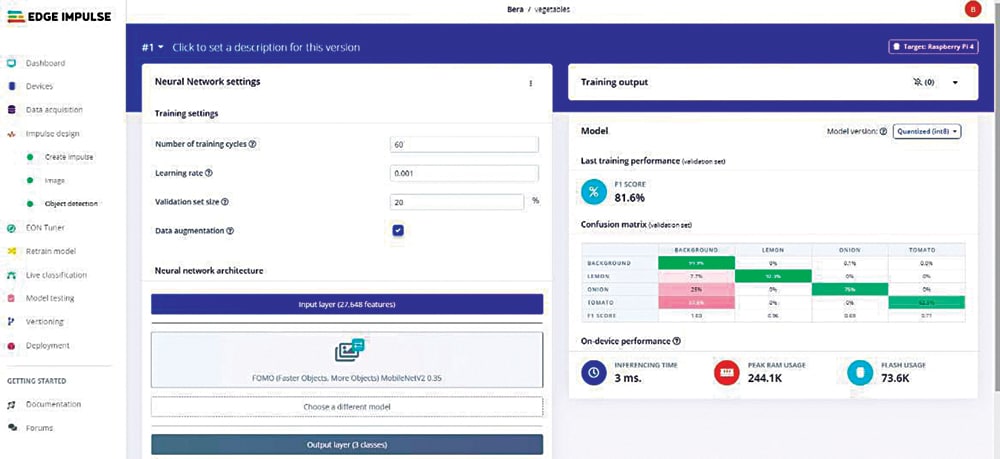The height and width of the screenshot is (459, 1000).
Task: Click the Devices icon in sidebar
Action: click(x=11, y=87)
